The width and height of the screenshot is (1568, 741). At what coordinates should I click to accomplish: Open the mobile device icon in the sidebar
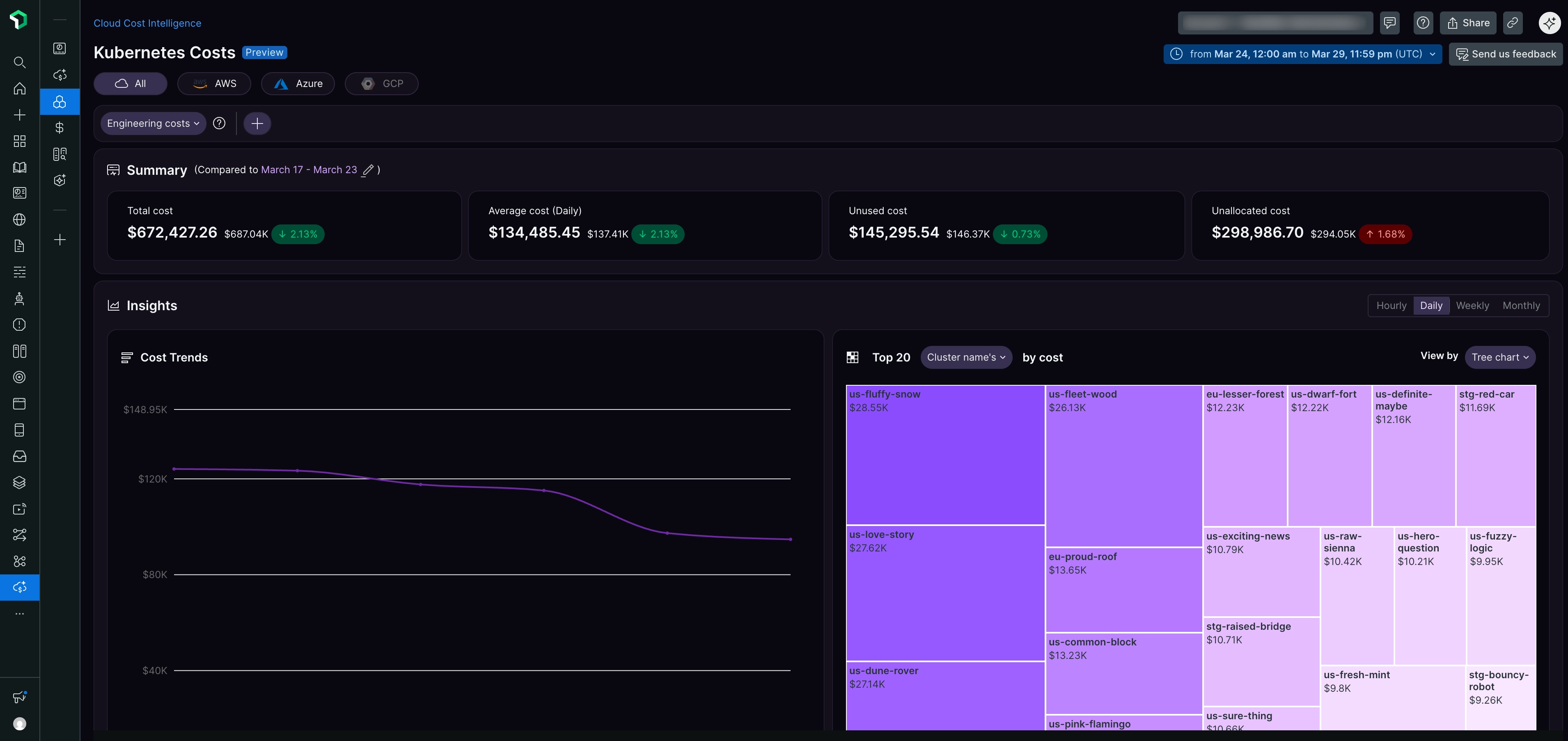click(19, 430)
